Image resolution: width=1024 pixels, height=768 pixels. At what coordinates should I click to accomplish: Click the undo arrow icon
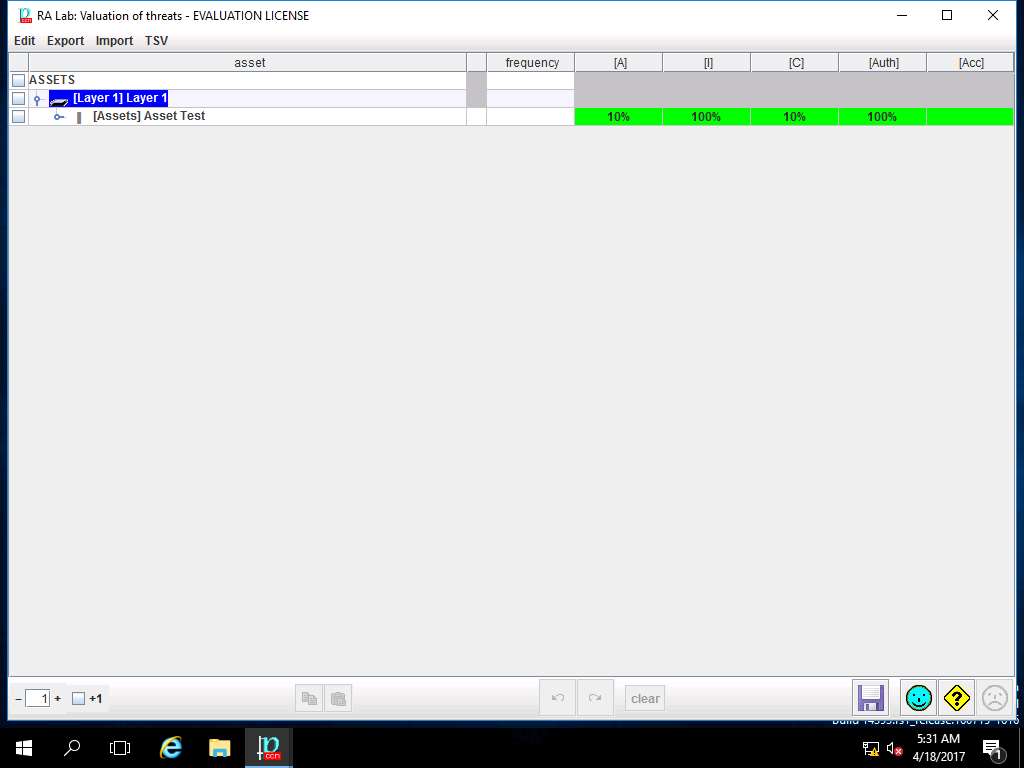pos(558,697)
